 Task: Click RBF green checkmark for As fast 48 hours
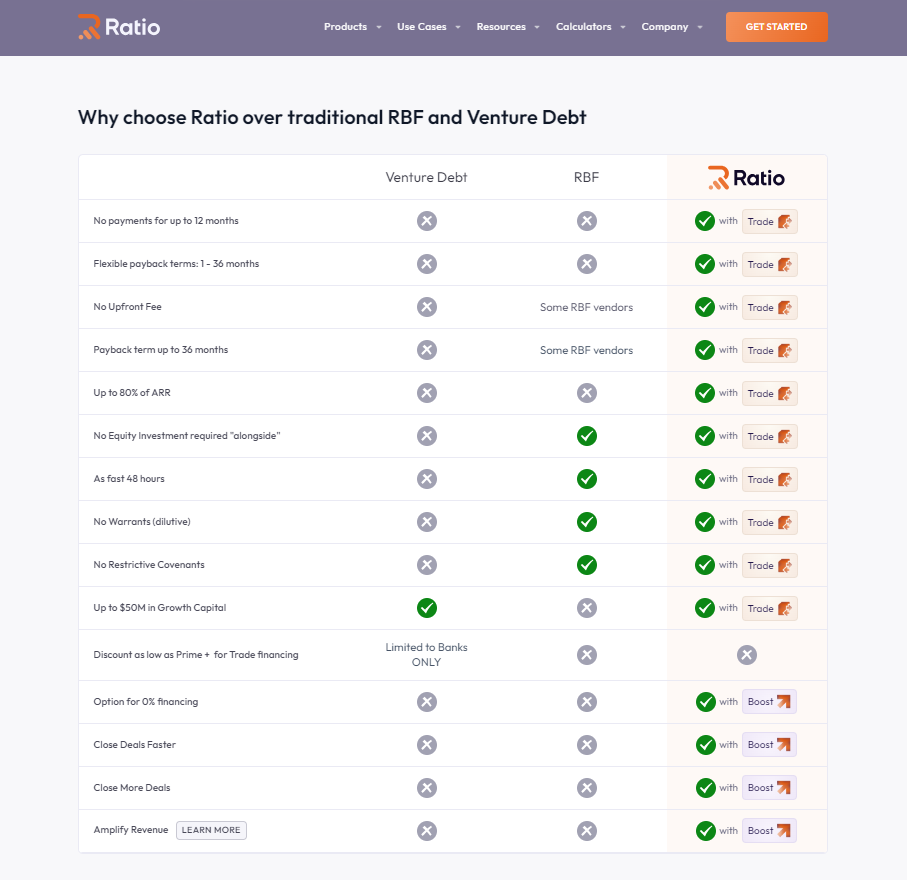pyautogui.click(x=587, y=479)
